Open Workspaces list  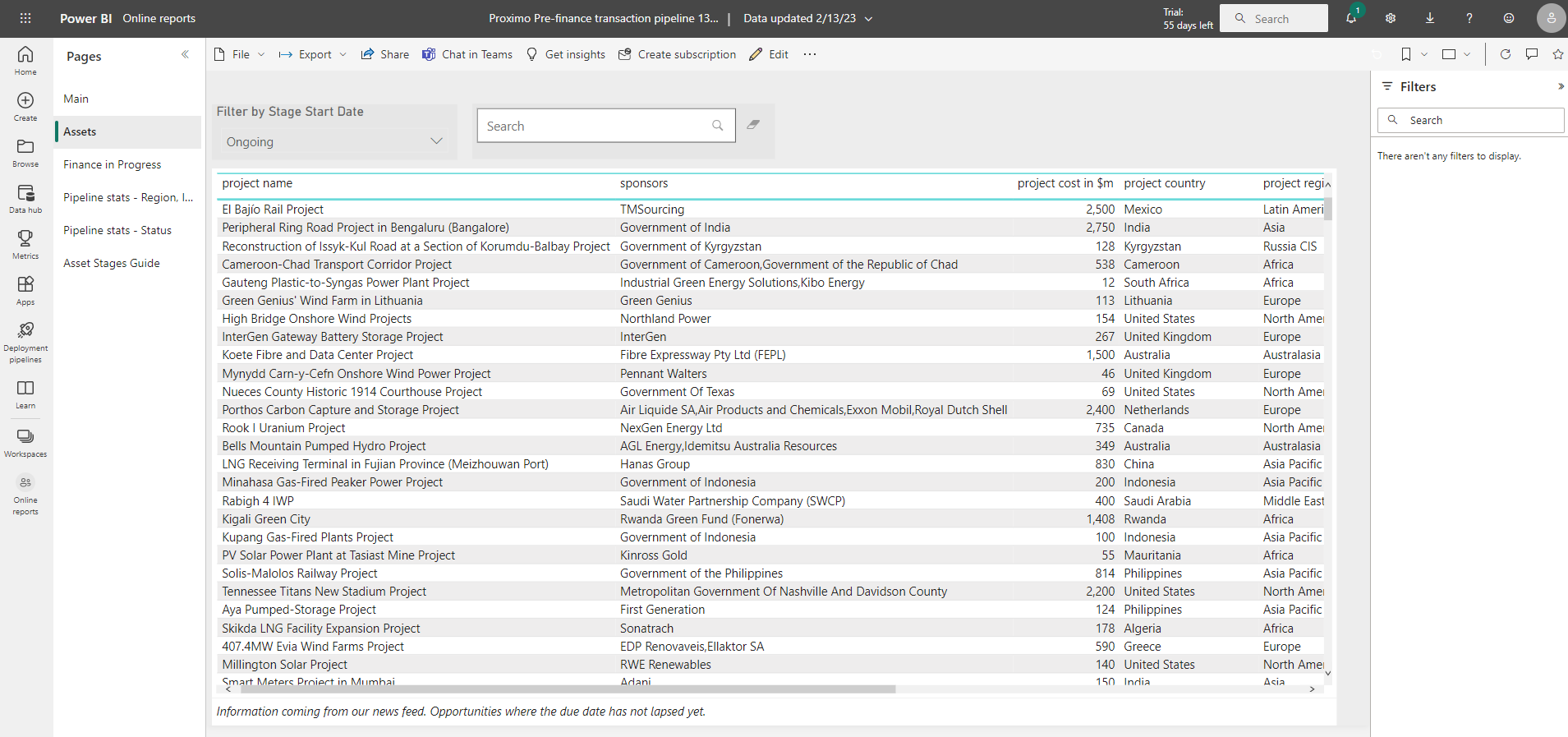click(25, 442)
